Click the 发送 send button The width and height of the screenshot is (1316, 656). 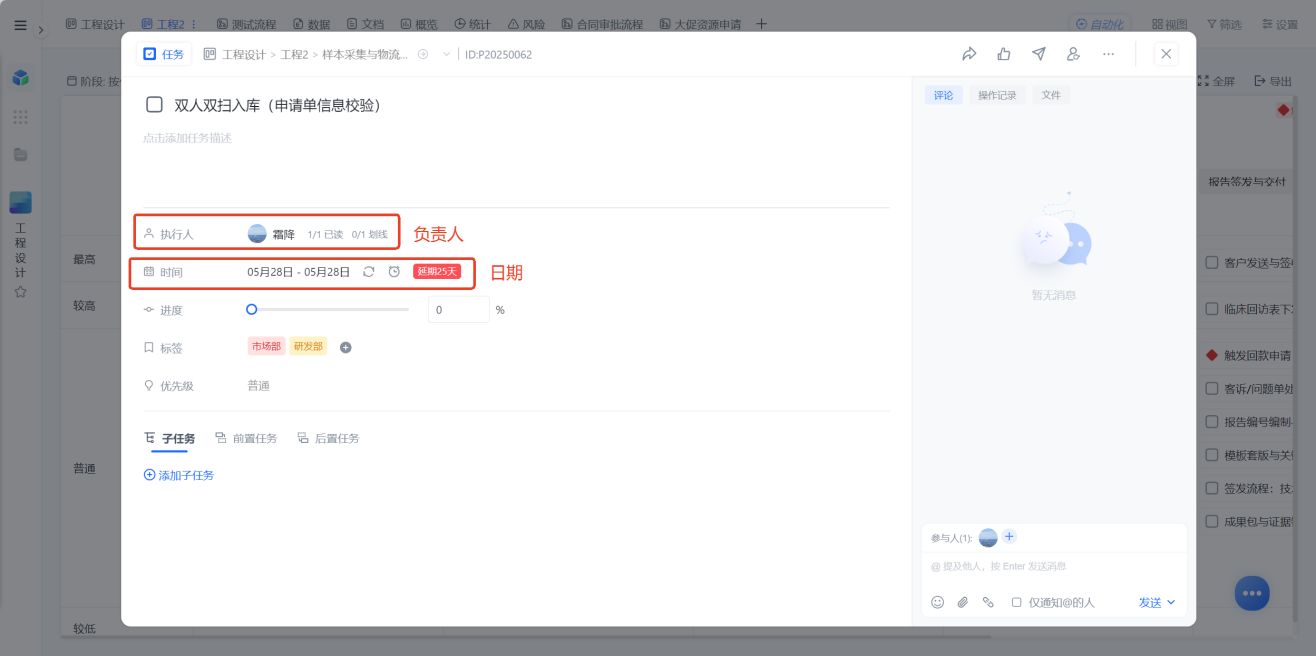coord(1149,602)
